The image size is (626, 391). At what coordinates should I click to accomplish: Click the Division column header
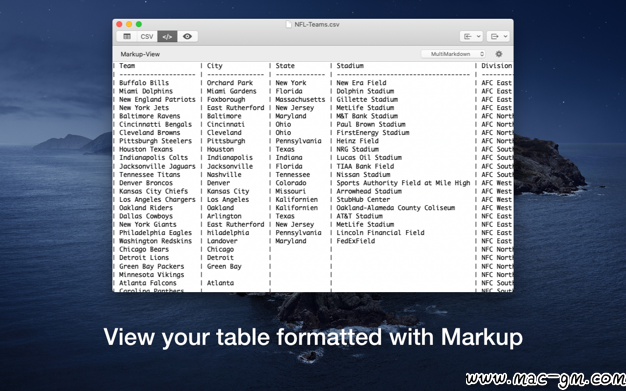(497, 65)
